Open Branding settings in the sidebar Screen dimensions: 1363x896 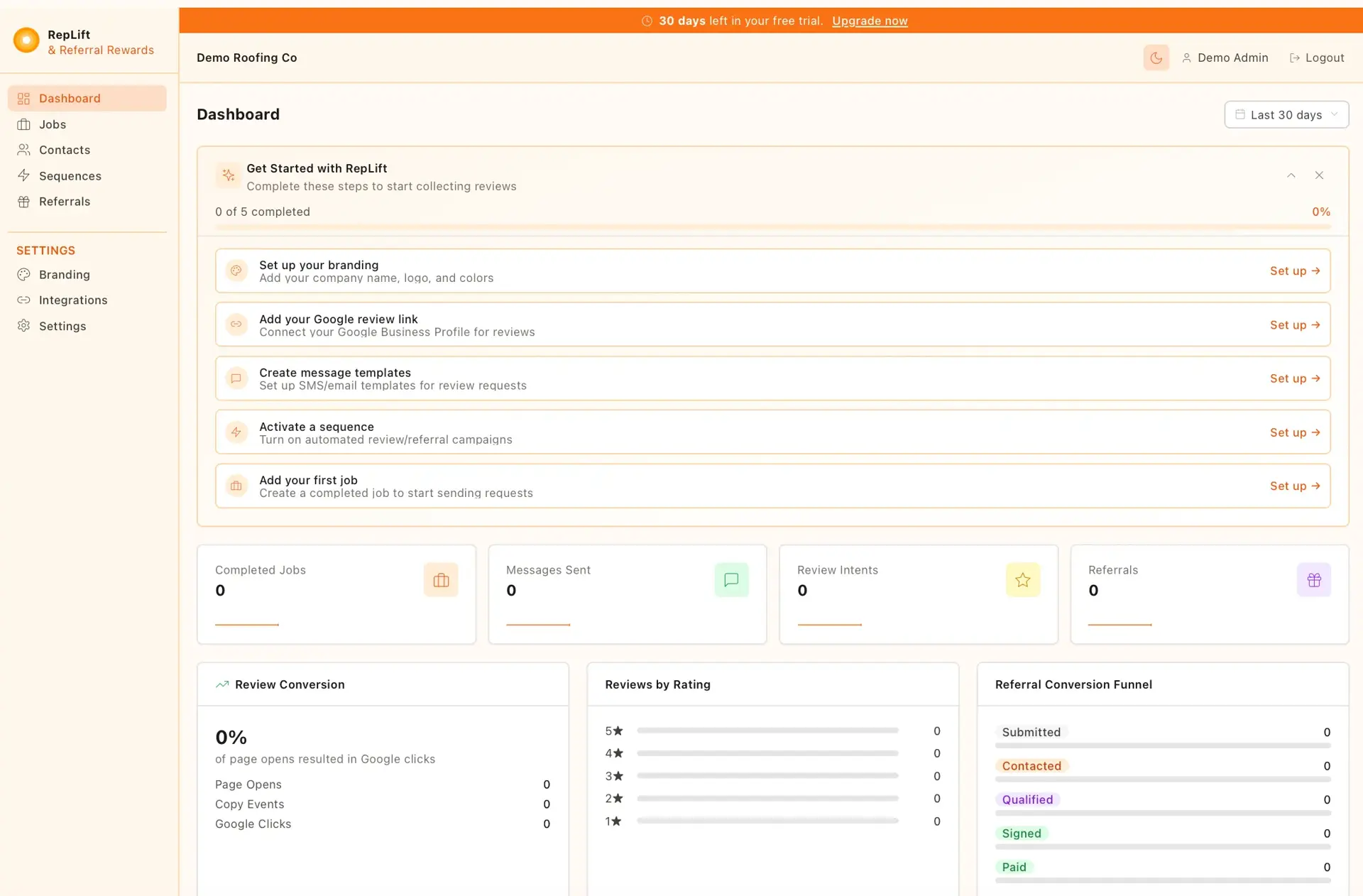click(x=87, y=275)
